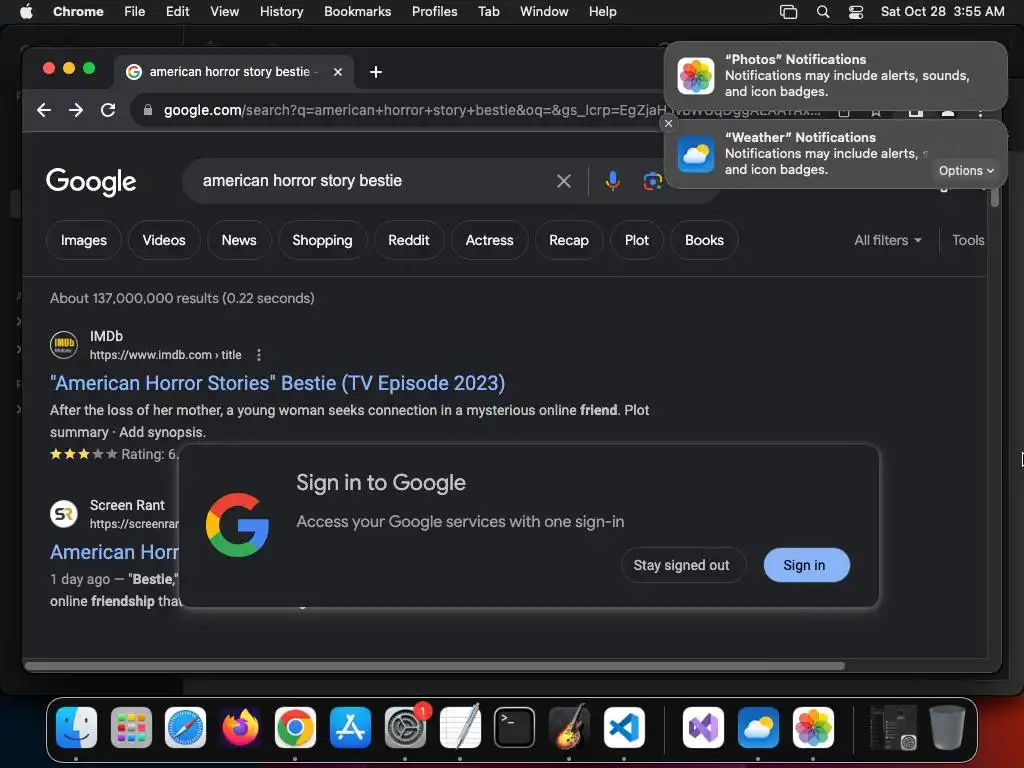Reload the current page
The image size is (1024, 768).
point(108,110)
